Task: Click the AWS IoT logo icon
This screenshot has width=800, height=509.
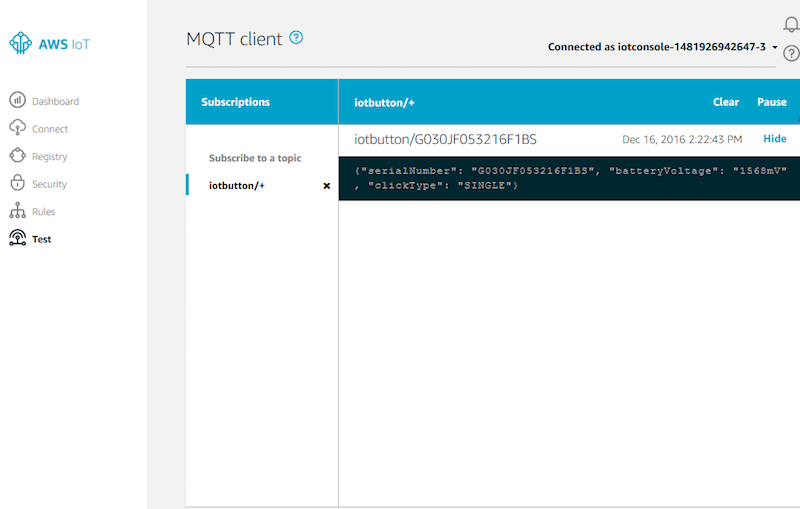Action: click(x=20, y=43)
